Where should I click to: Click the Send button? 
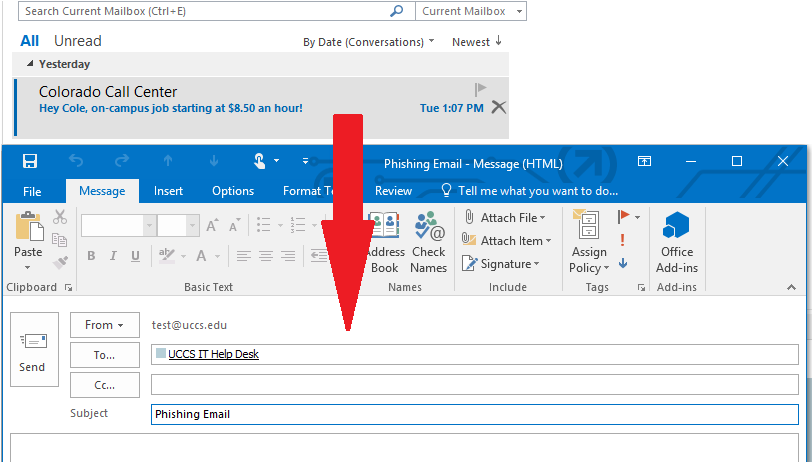[34, 349]
